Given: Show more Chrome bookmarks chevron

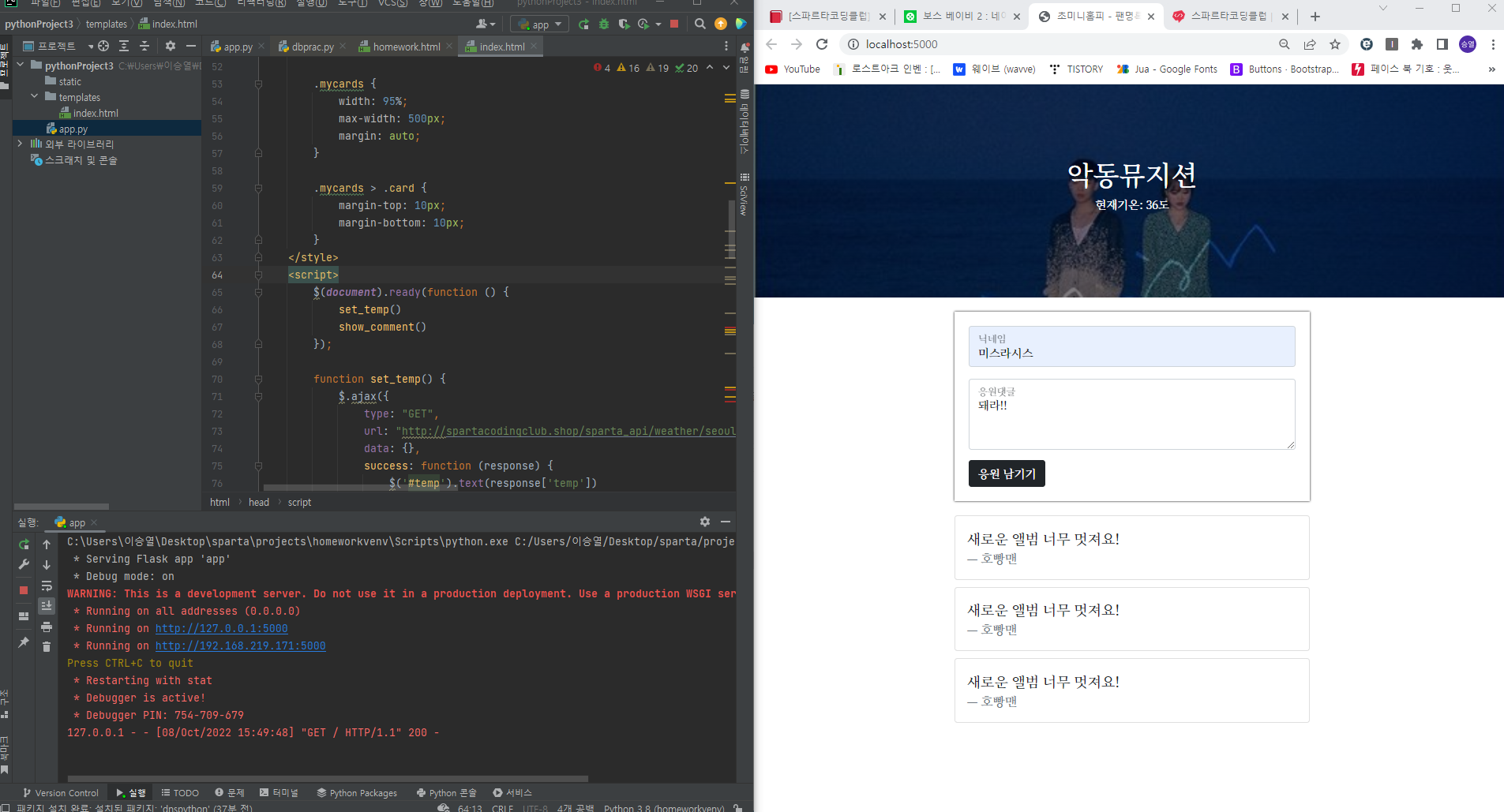Looking at the screenshot, I should pyautogui.click(x=1491, y=69).
